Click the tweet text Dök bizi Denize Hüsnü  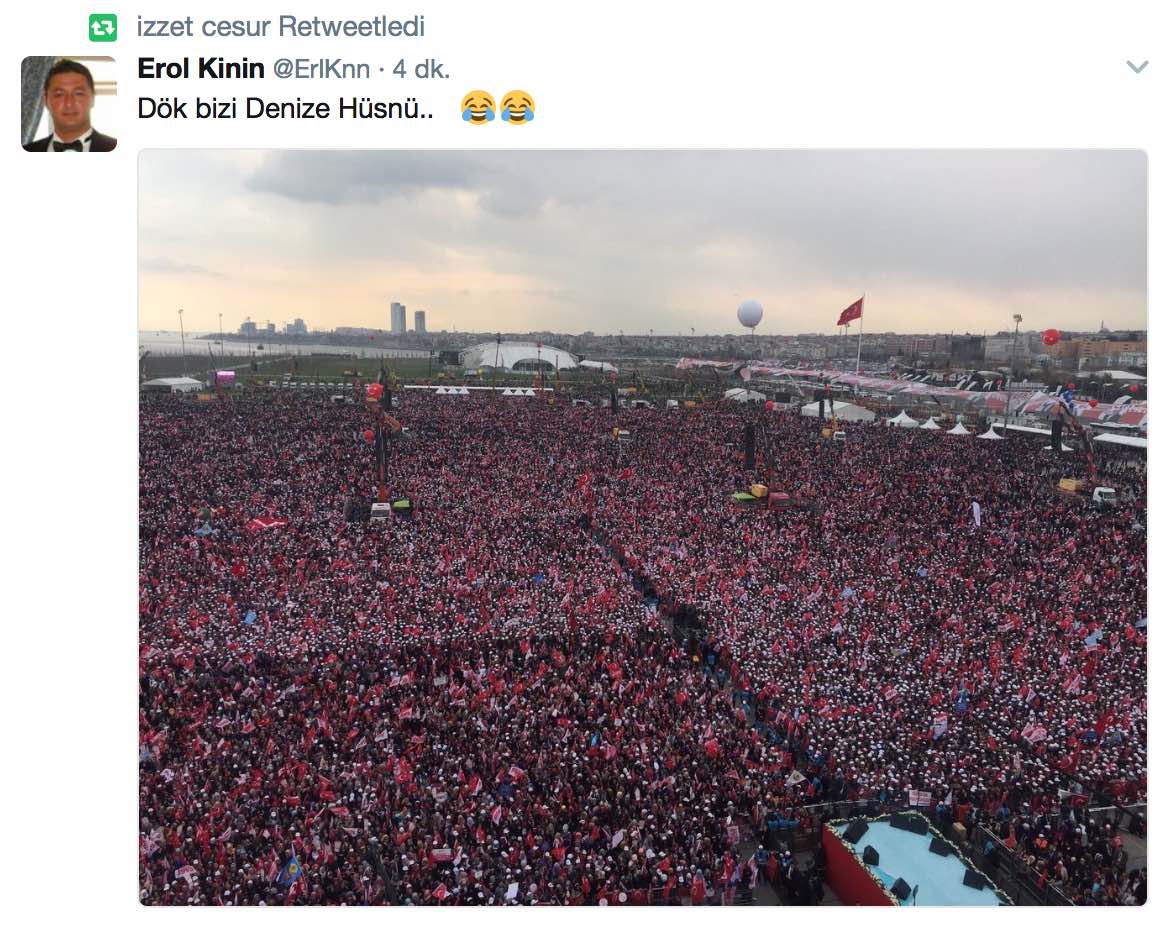click(285, 108)
